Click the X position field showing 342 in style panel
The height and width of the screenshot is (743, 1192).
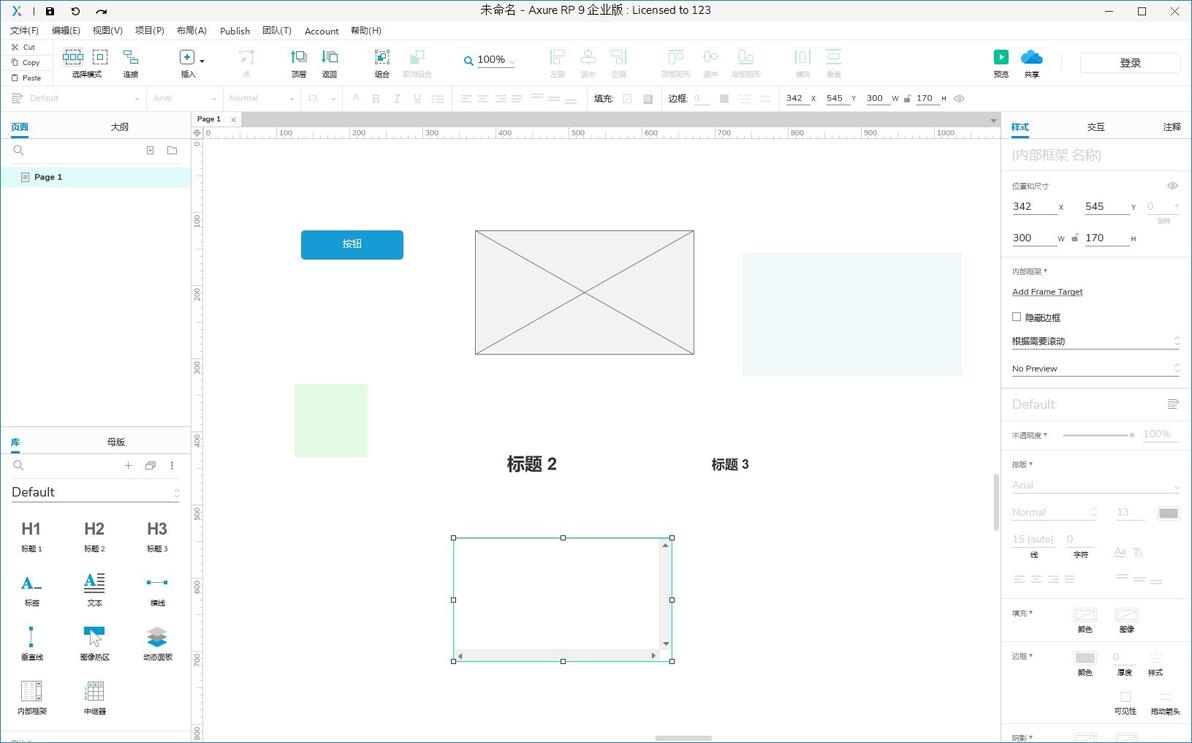pos(1034,207)
